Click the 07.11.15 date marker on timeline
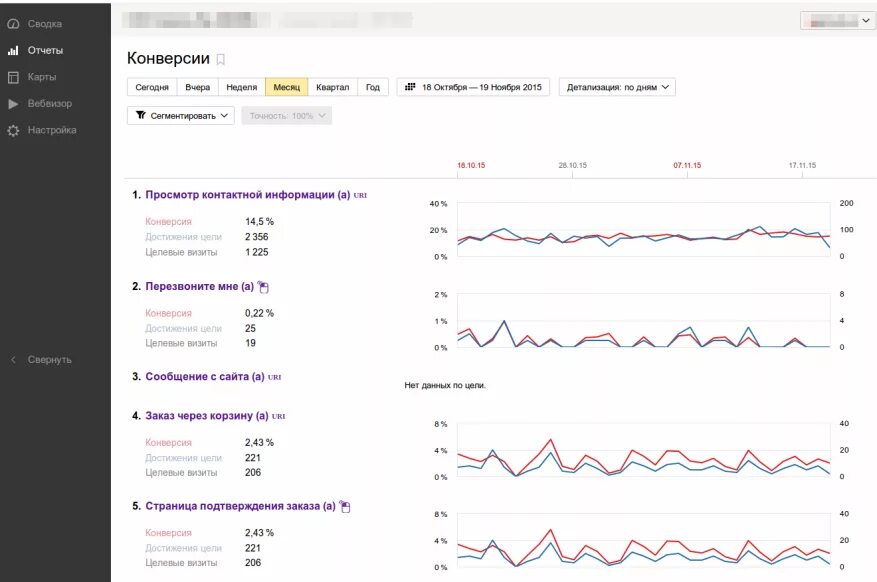This screenshot has width=877, height=582. [x=687, y=165]
